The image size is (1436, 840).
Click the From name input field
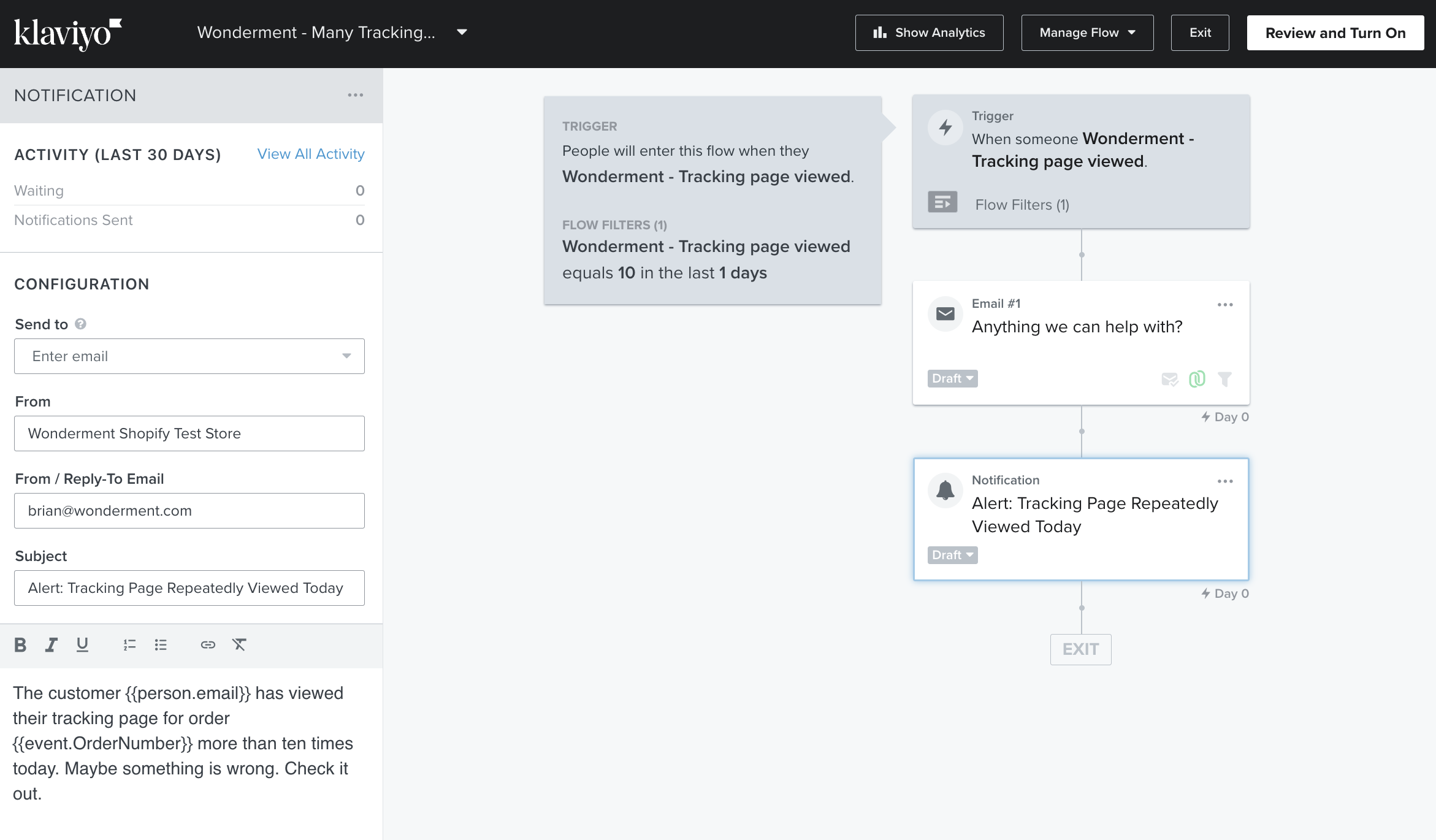click(189, 433)
